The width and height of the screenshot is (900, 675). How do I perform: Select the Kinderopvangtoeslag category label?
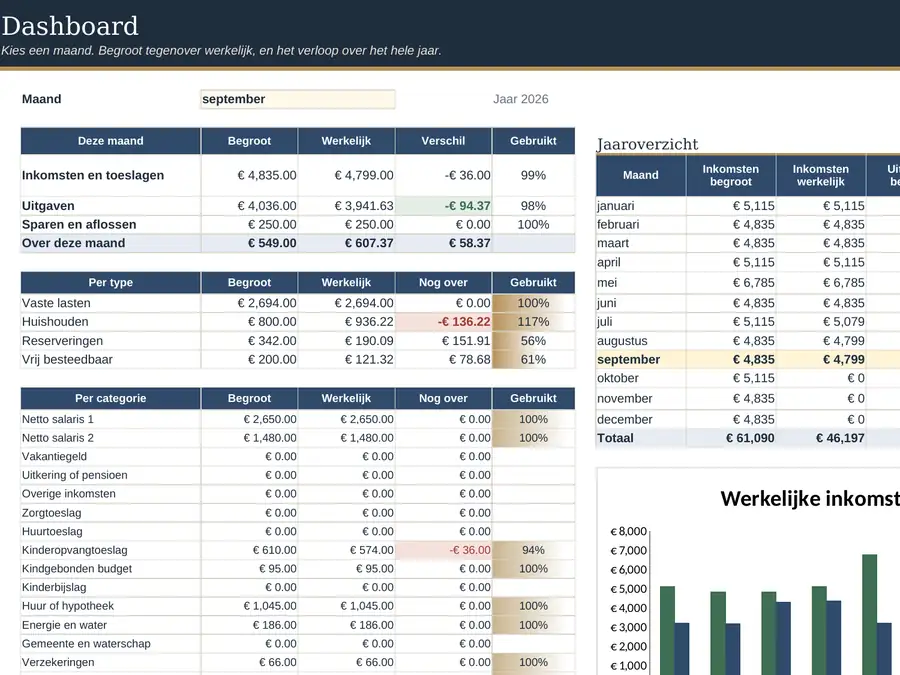[75, 550]
